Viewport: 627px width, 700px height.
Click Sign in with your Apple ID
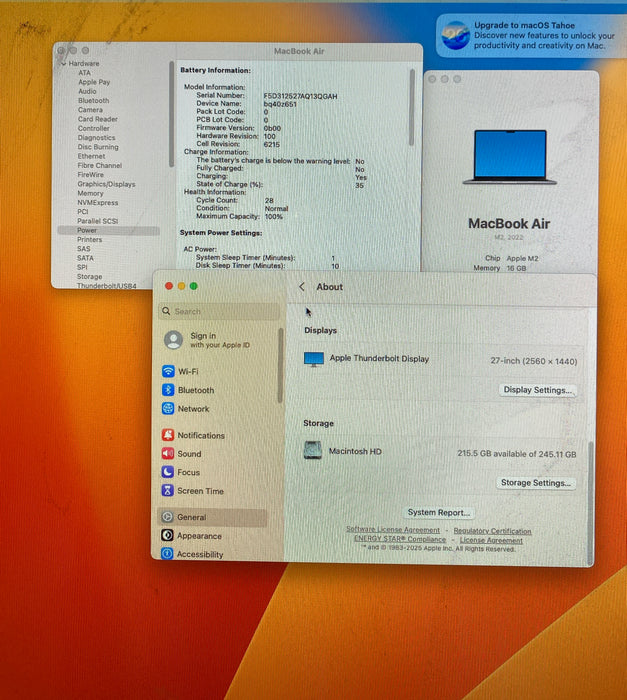220,340
